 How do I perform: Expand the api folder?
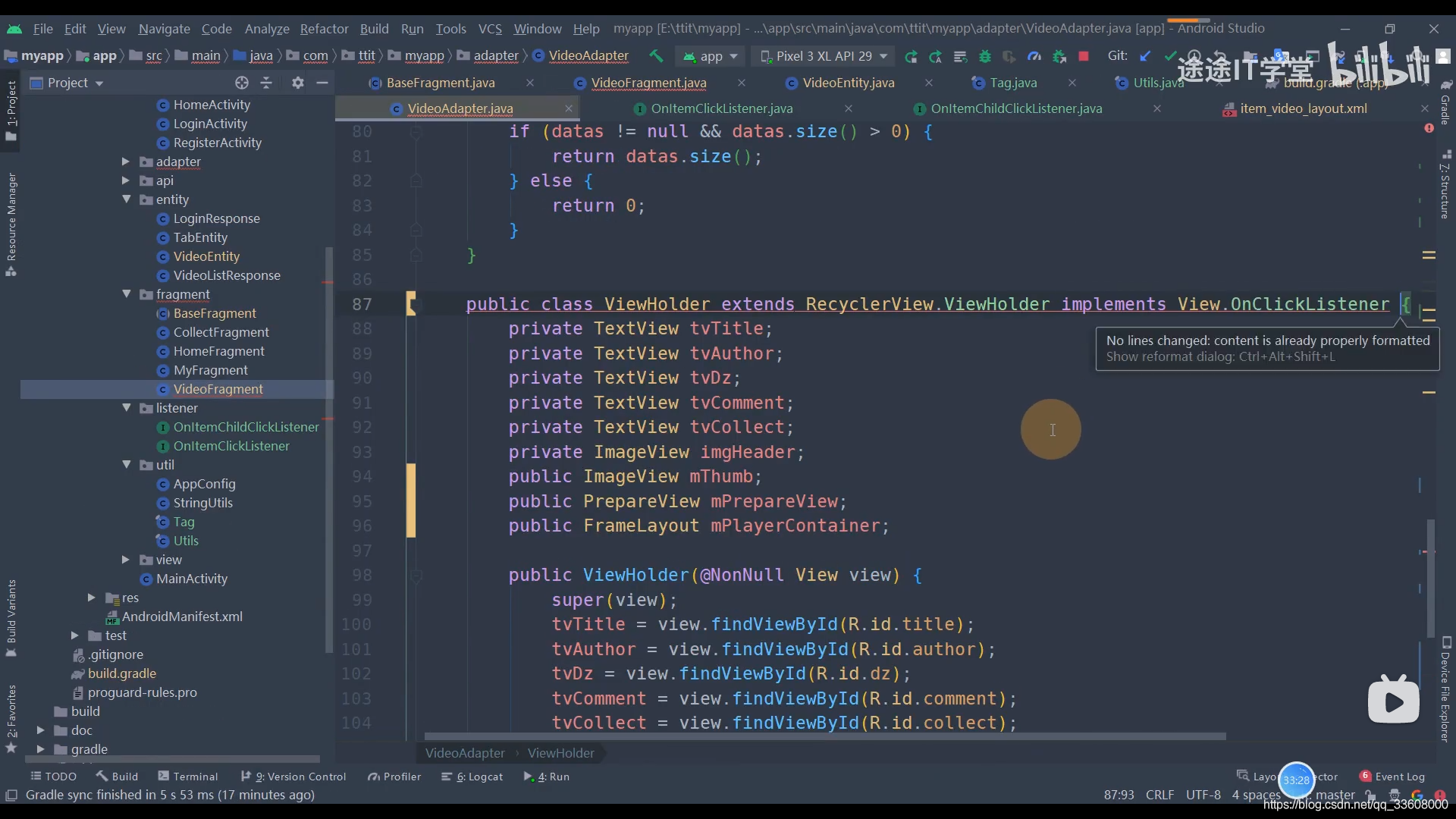click(126, 180)
